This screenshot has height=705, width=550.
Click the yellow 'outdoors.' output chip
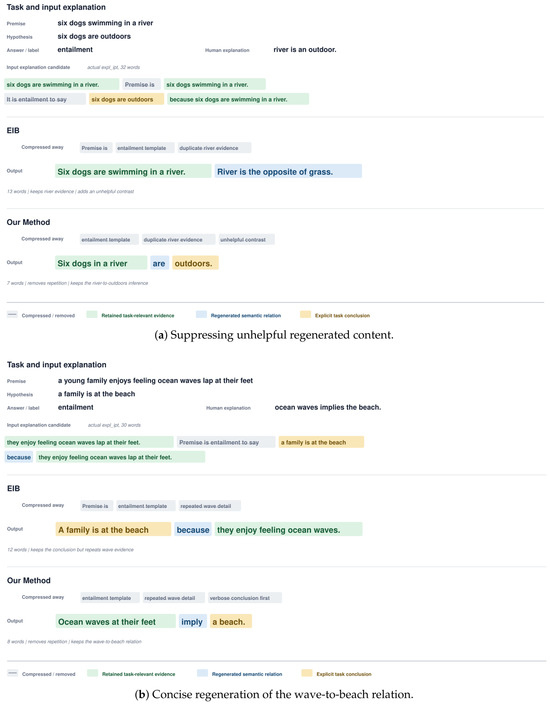click(x=195, y=263)
